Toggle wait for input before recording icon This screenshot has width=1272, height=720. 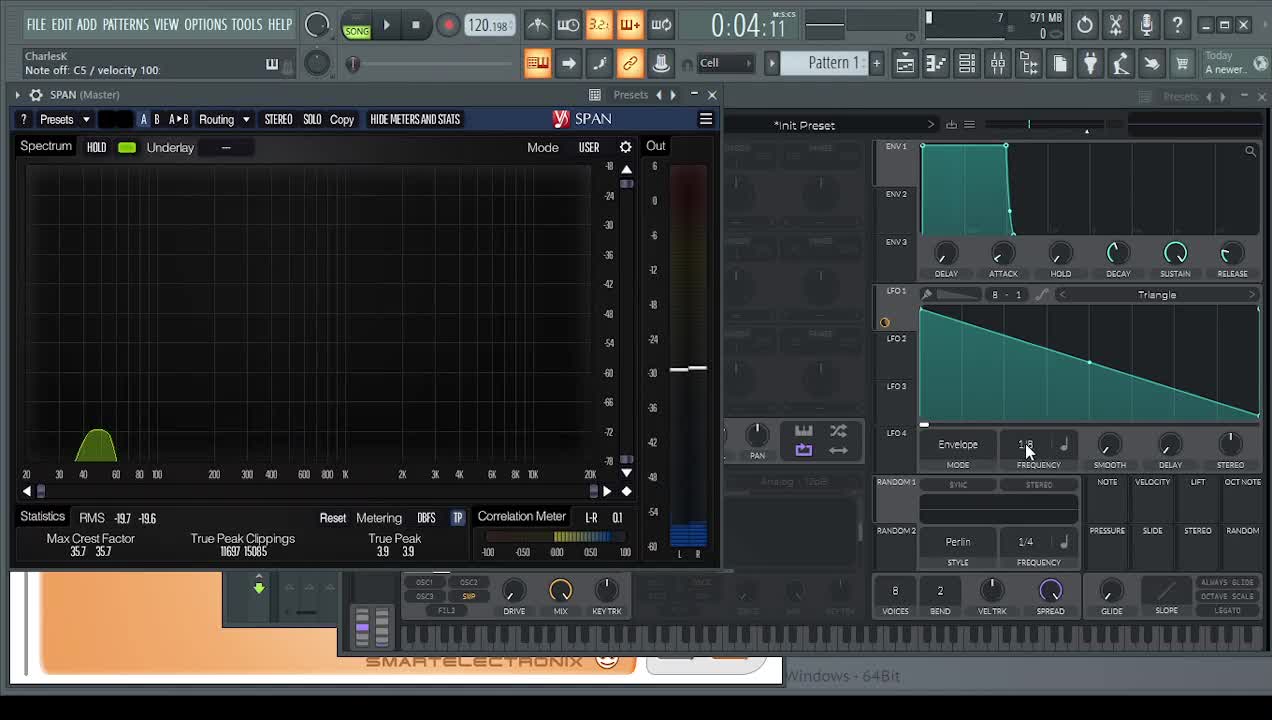pos(568,24)
